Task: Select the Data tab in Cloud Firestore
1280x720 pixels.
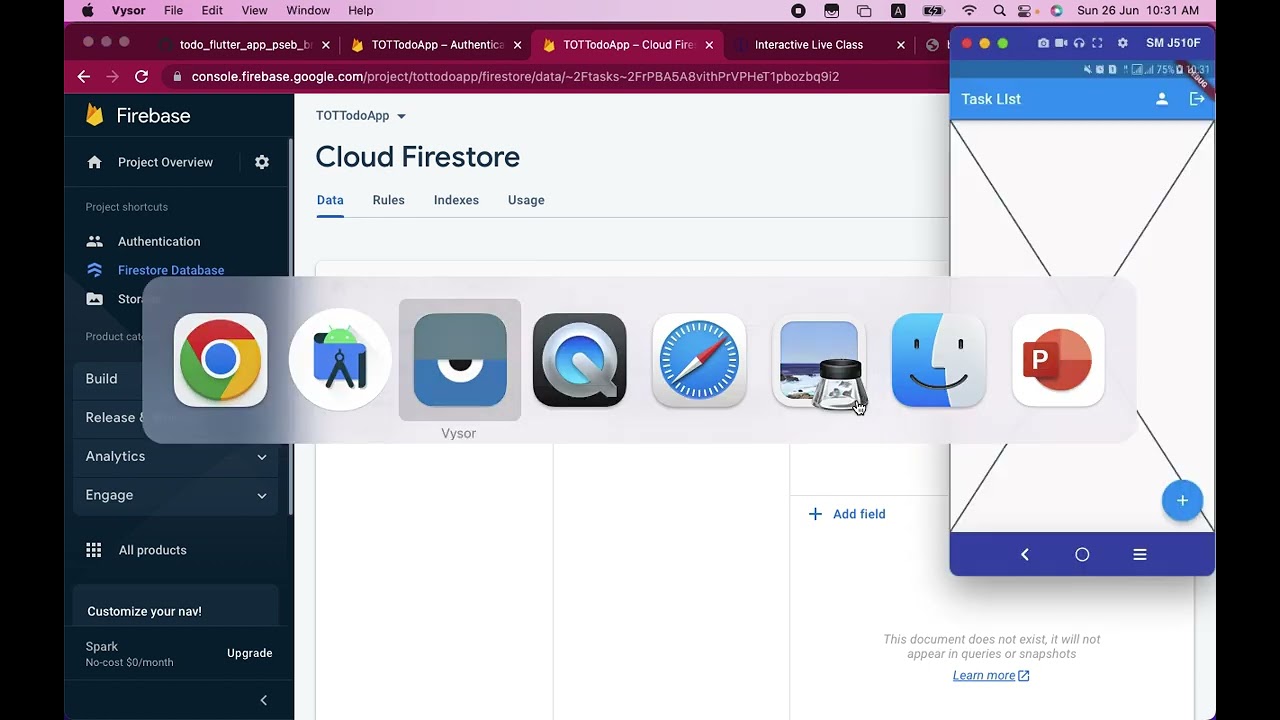Action: tap(330, 200)
